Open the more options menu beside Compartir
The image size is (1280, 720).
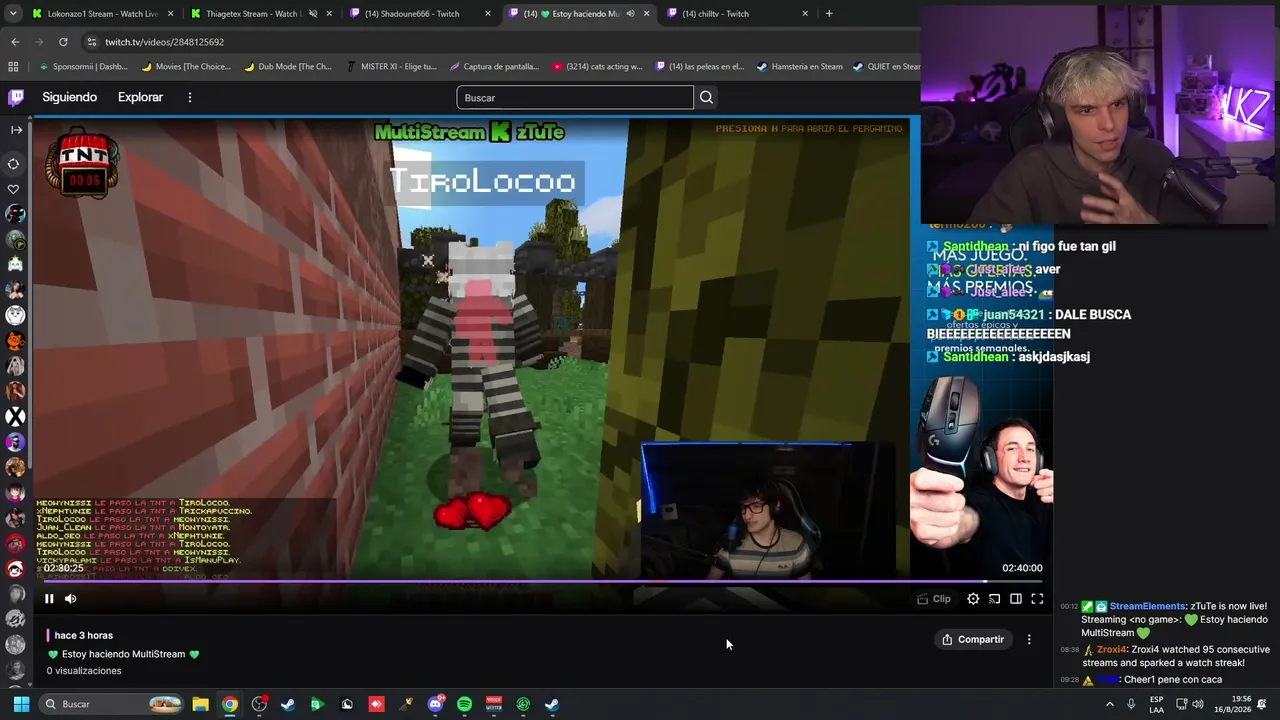[1029, 640]
